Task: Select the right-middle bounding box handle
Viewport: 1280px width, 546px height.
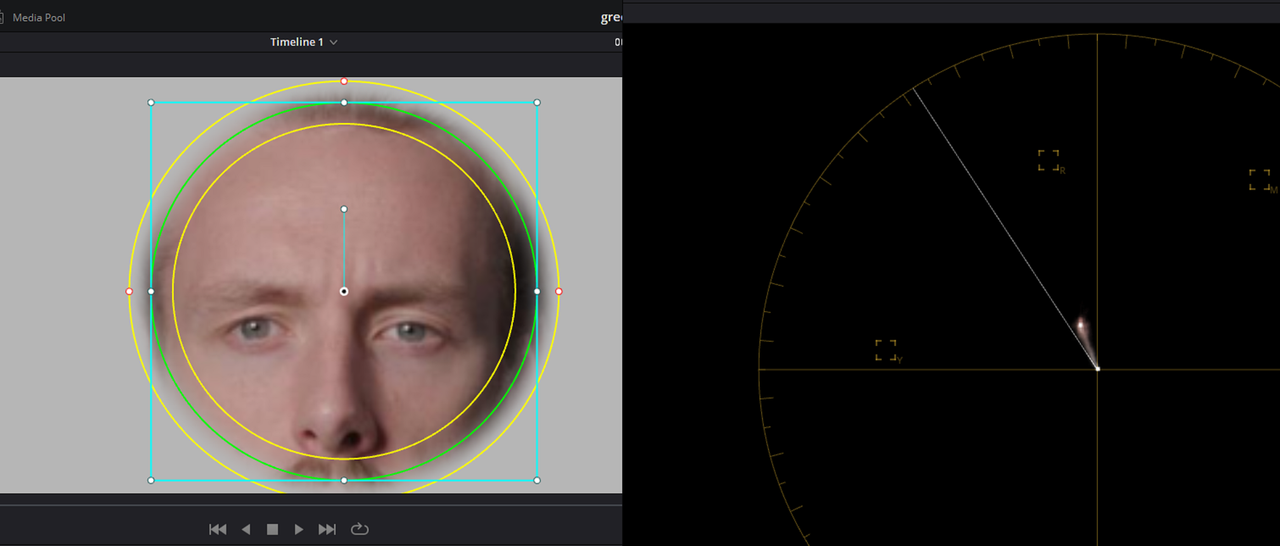Action: tap(537, 291)
